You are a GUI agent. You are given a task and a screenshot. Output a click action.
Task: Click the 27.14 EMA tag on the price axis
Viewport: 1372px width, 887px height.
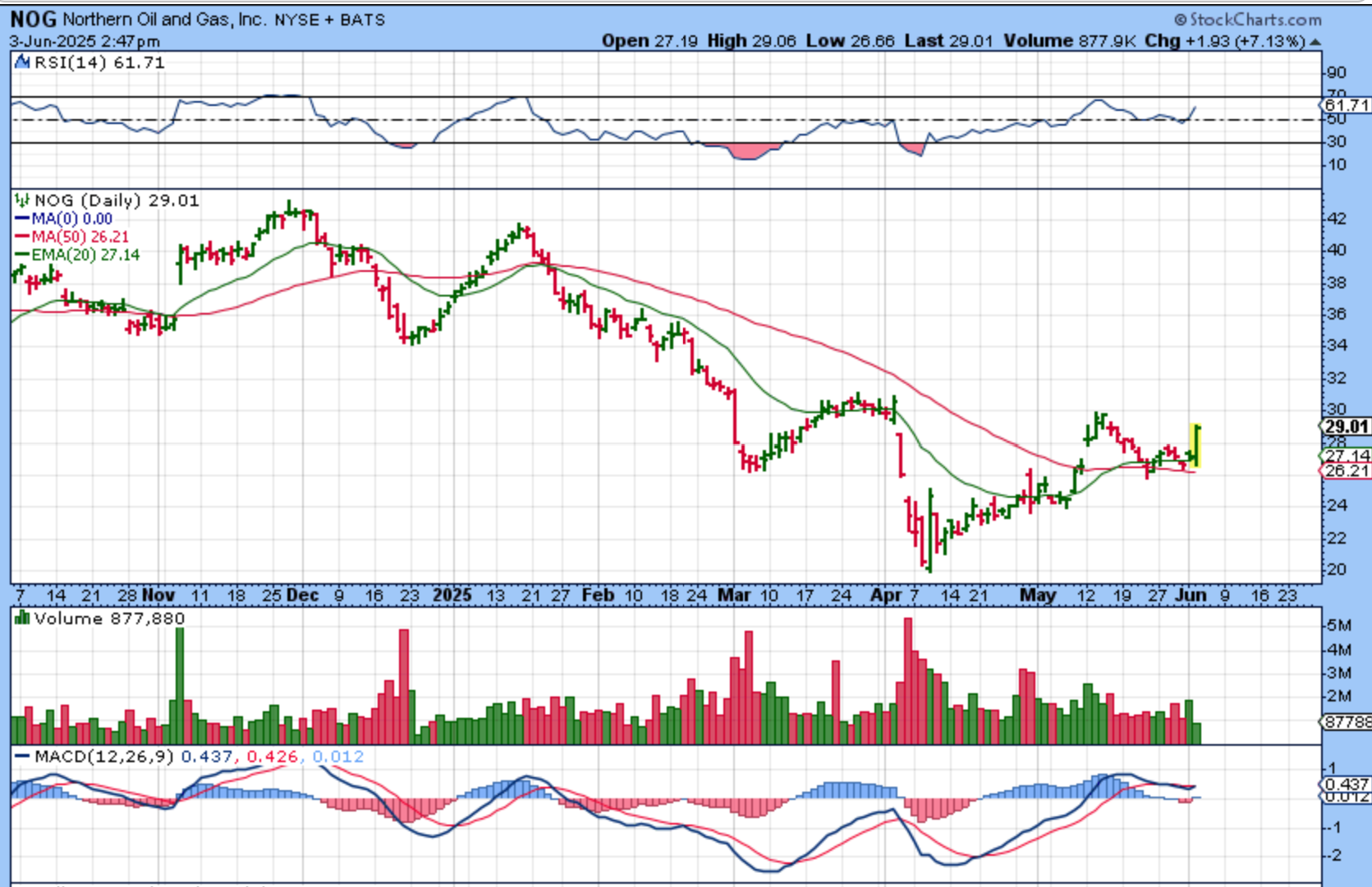point(1347,455)
